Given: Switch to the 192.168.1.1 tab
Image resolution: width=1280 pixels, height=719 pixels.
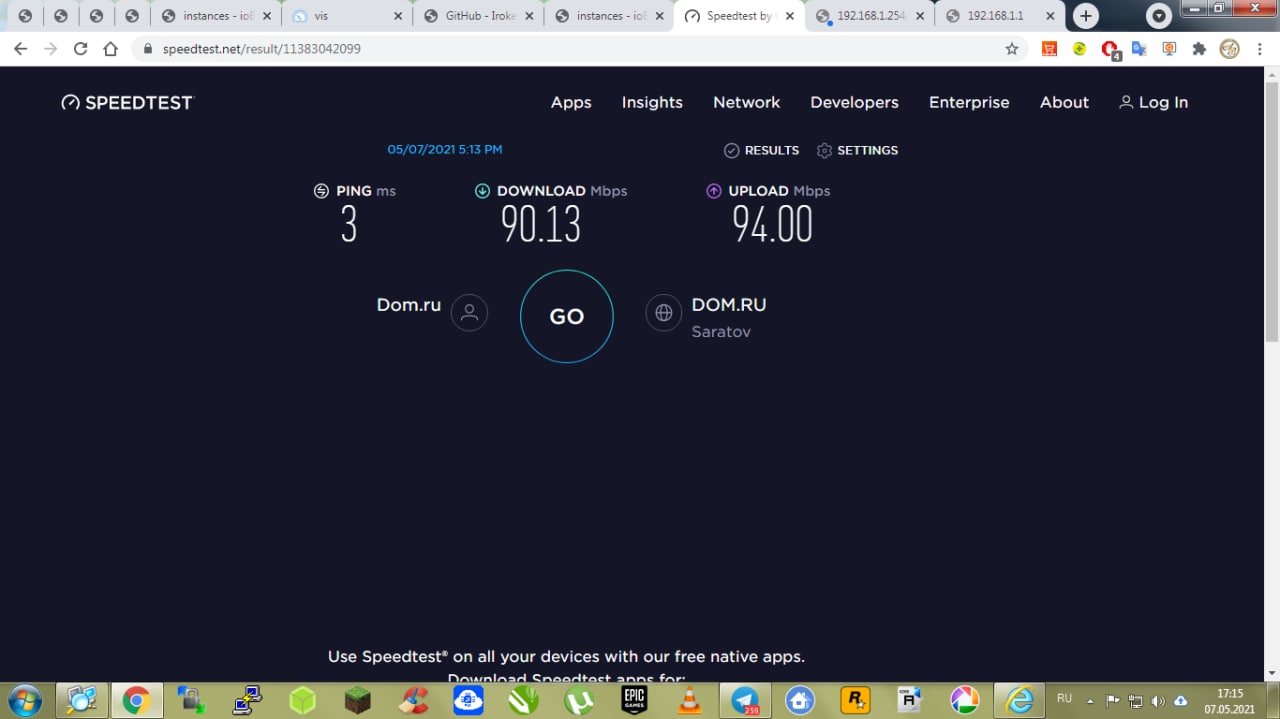Looking at the screenshot, I should click(1001, 16).
